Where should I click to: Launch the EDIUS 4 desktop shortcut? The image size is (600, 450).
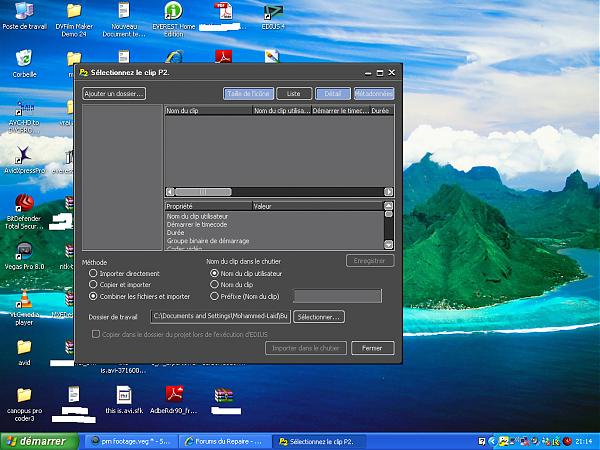coord(273,16)
